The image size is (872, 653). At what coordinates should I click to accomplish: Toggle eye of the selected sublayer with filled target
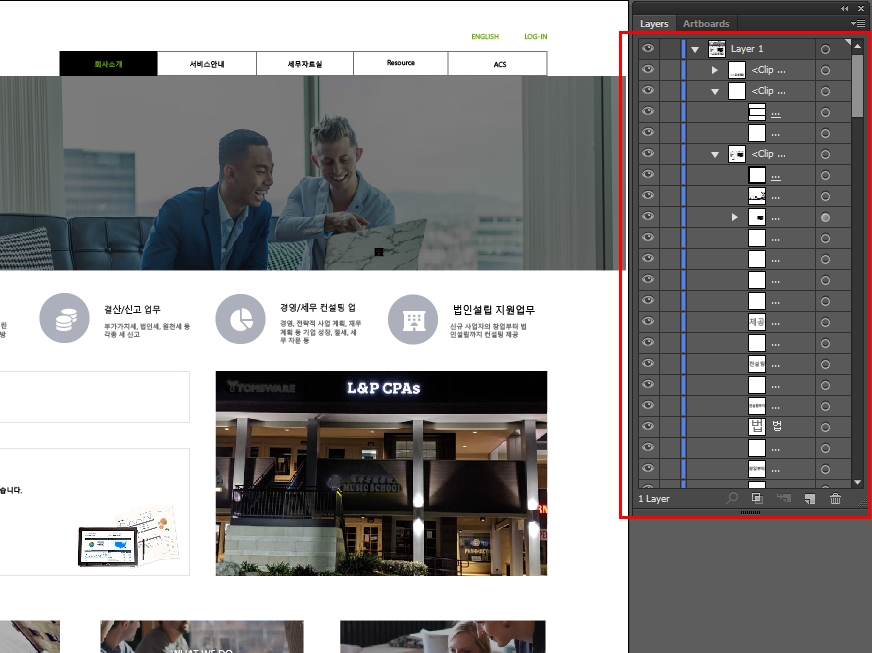[648, 216]
